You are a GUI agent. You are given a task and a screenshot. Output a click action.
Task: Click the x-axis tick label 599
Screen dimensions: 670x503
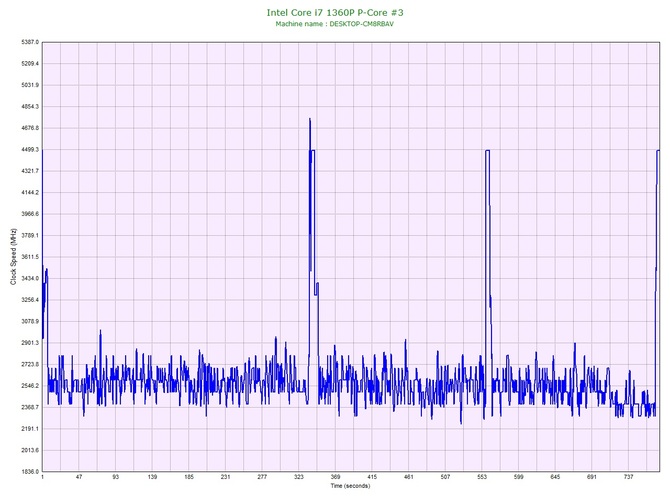point(519,477)
